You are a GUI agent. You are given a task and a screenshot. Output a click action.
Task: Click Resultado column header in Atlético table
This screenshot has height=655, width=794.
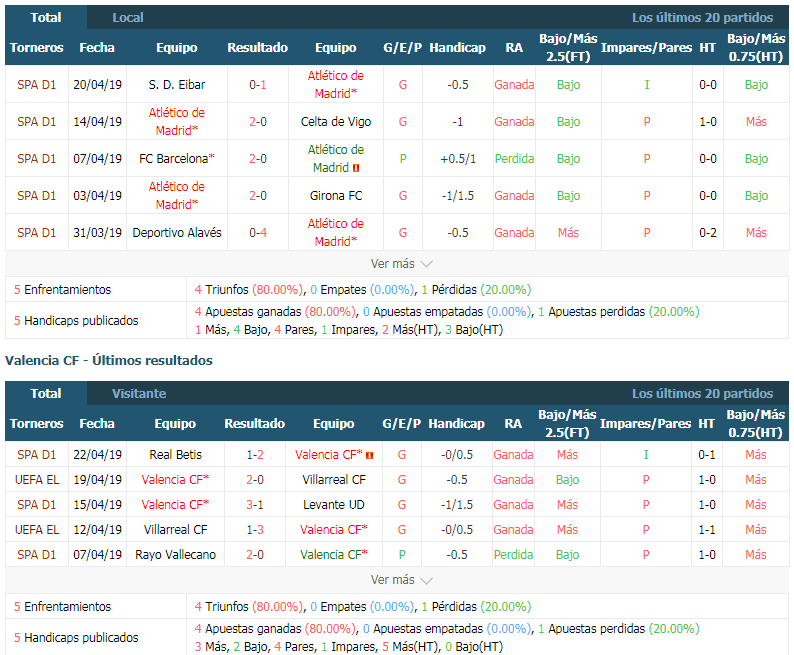[258, 48]
